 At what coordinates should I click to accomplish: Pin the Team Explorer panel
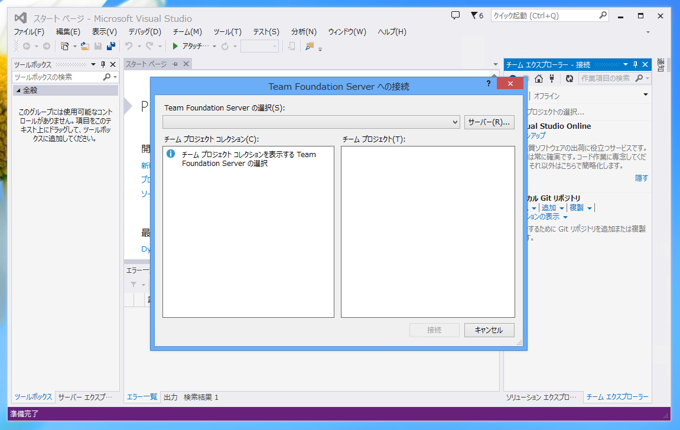635,65
